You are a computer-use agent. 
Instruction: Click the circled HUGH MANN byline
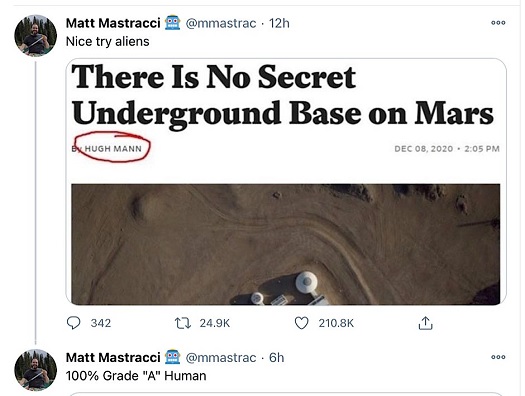point(112,147)
